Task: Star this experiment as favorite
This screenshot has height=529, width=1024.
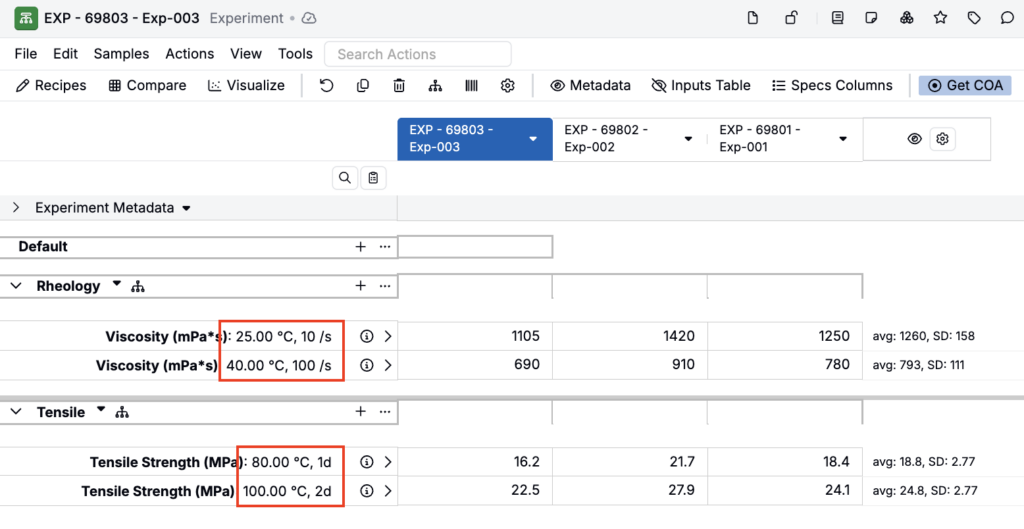Action: [x=940, y=18]
